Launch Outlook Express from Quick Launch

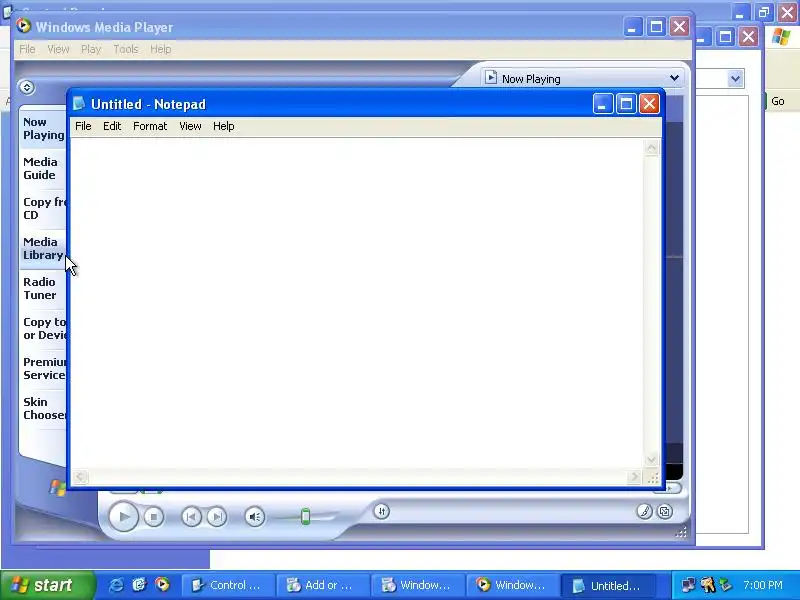click(x=139, y=585)
